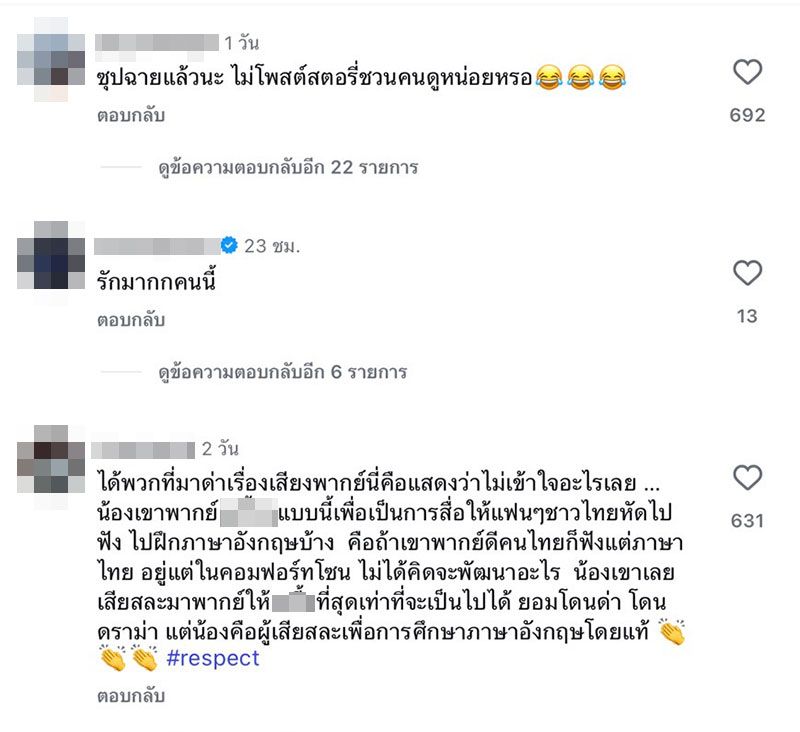View likes count 13

747,316
